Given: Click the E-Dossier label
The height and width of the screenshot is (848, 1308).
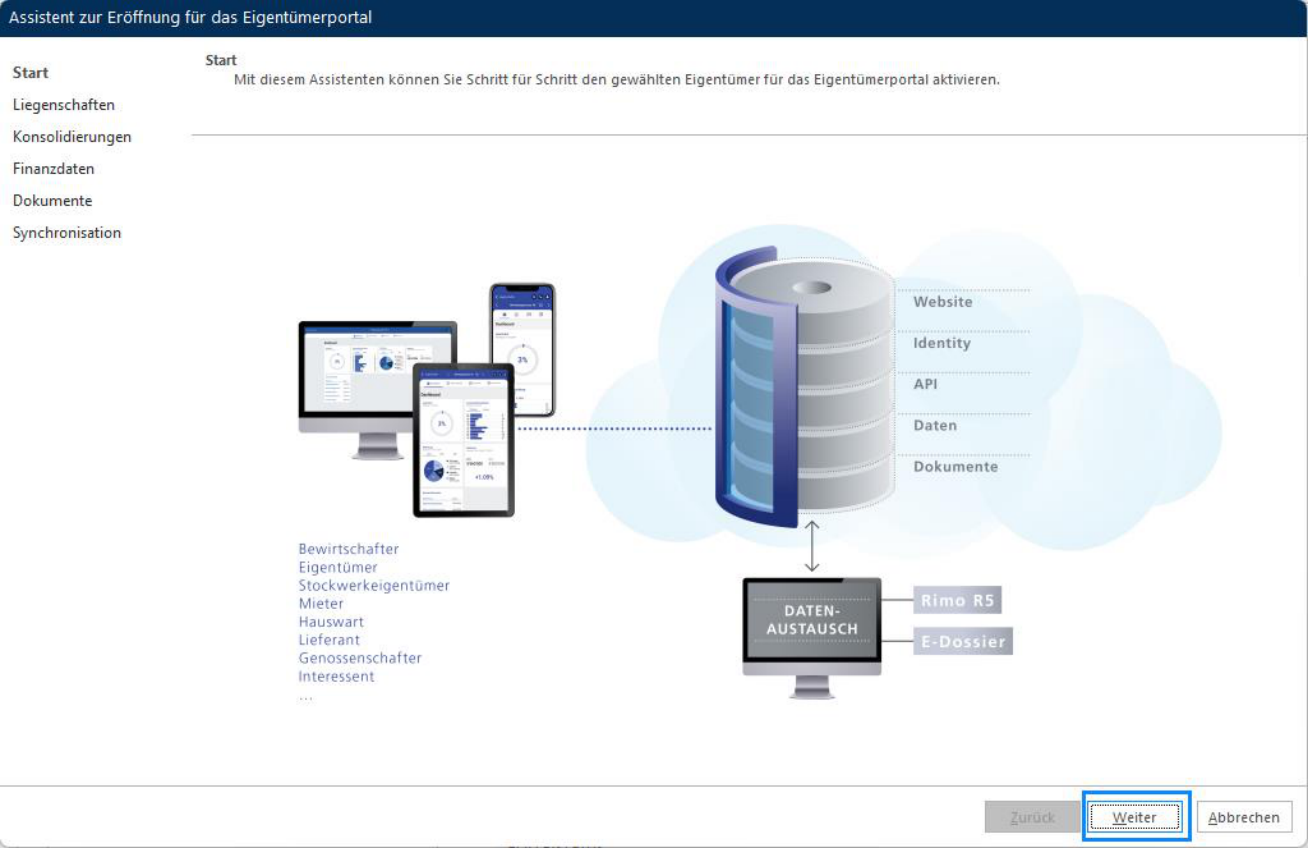Looking at the screenshot, I should (x=963, y=641).
